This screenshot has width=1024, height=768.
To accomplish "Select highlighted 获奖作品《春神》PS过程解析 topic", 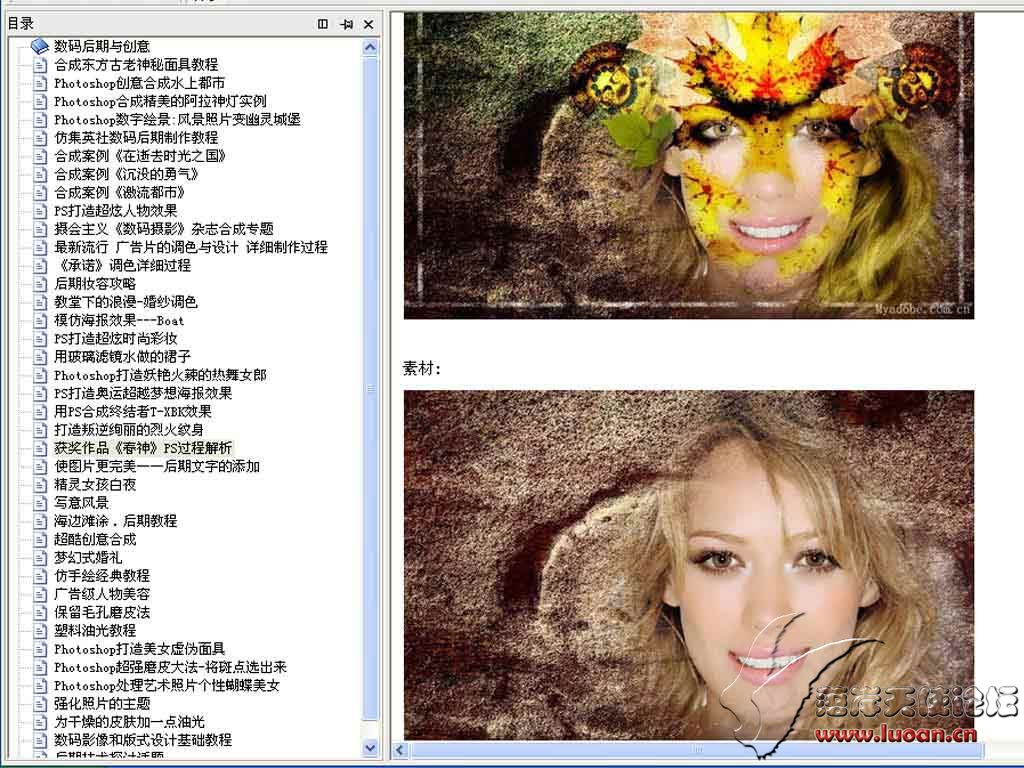I will pyautogui.click(x=143, y=448).
